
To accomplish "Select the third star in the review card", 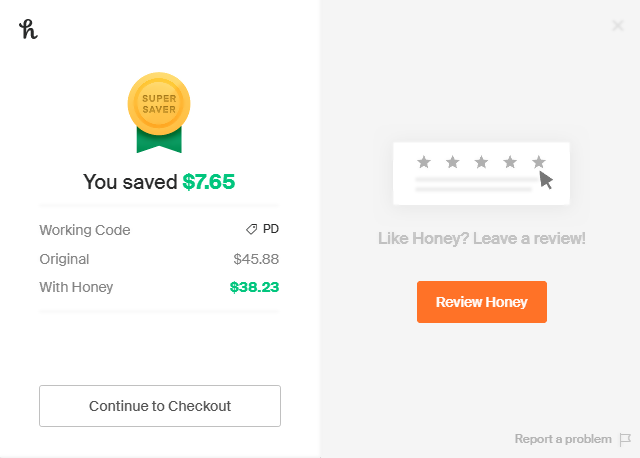I will pyautogui.click(x=482, y=161).
